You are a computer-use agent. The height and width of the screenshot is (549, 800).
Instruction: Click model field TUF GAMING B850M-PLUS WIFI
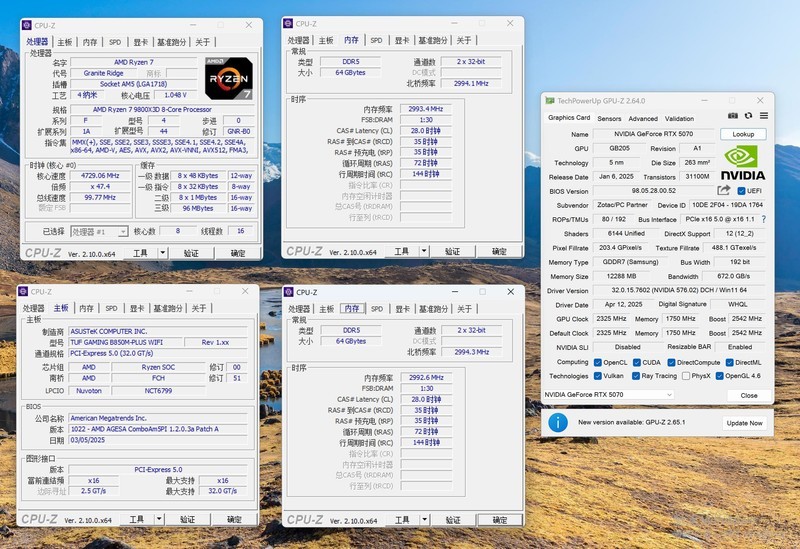125,342
